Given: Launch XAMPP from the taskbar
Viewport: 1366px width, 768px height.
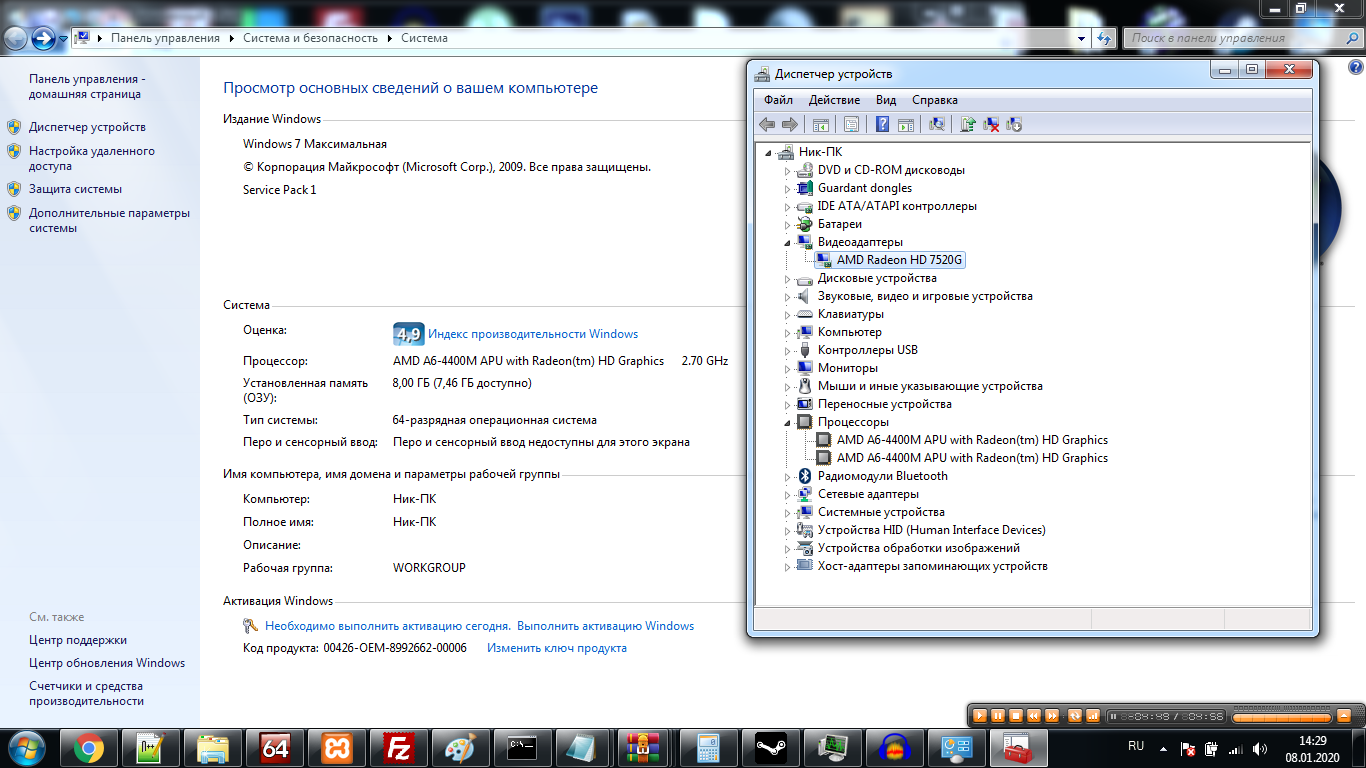Looking at the screenshot, I should (337, 747).
